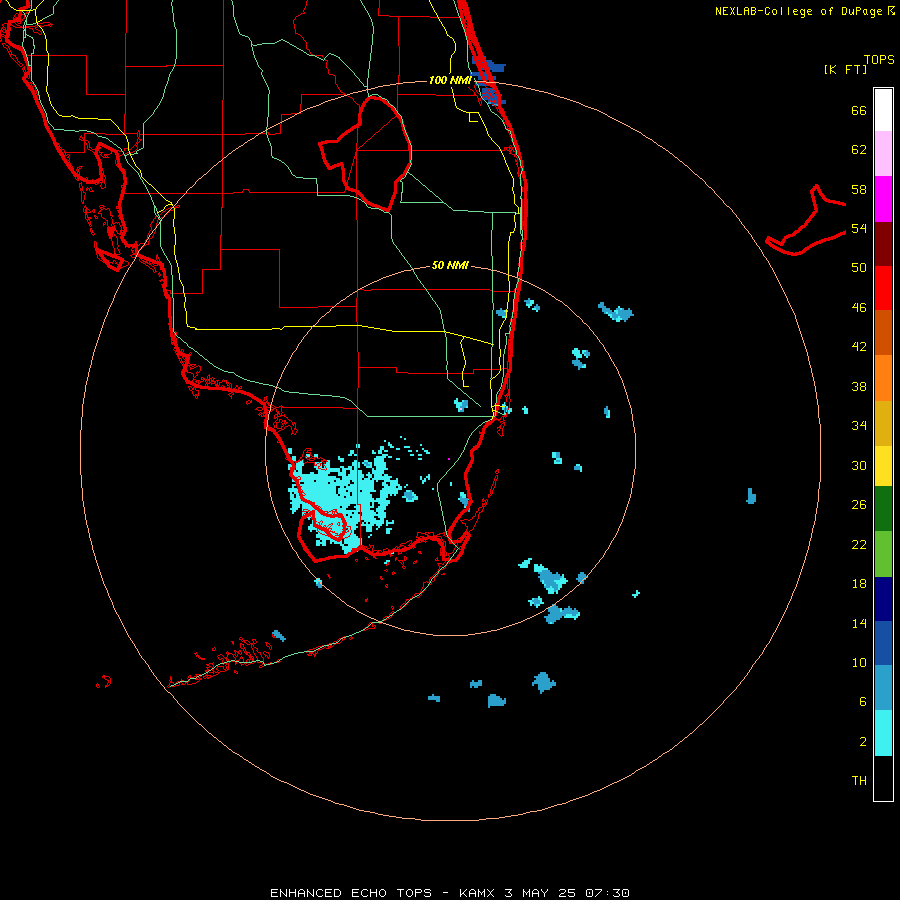Click the "22" scale label
The width and height of the screenshot is (900, 900).
tap(859, 544)
